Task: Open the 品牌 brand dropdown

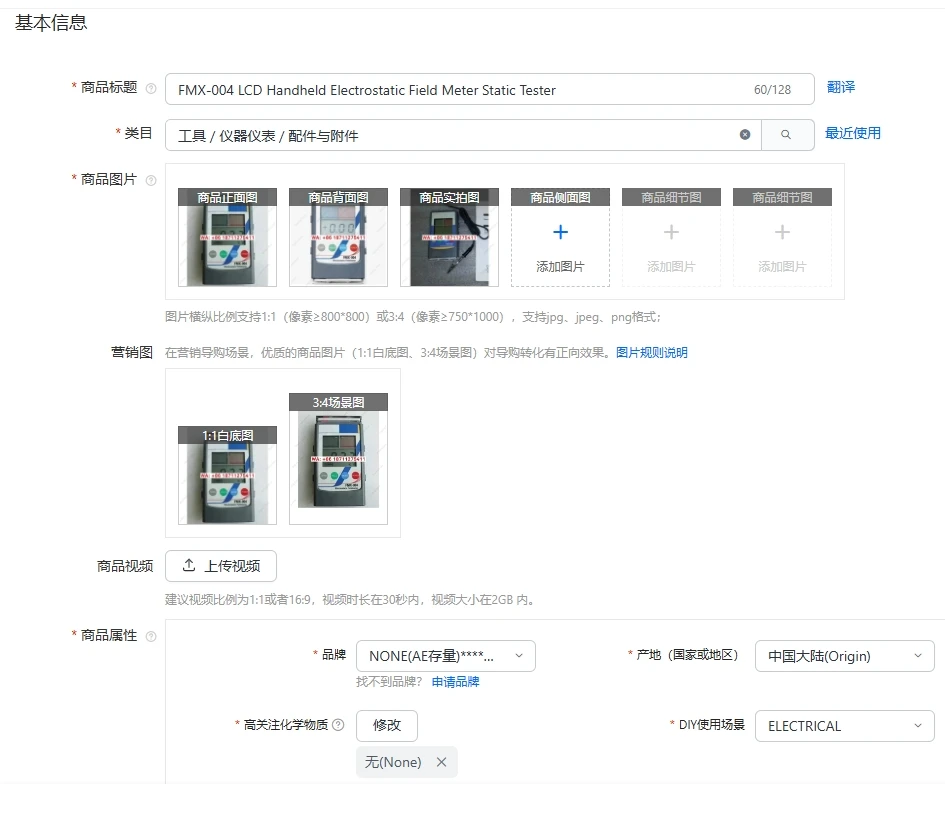Action: [x=446, y=656]
